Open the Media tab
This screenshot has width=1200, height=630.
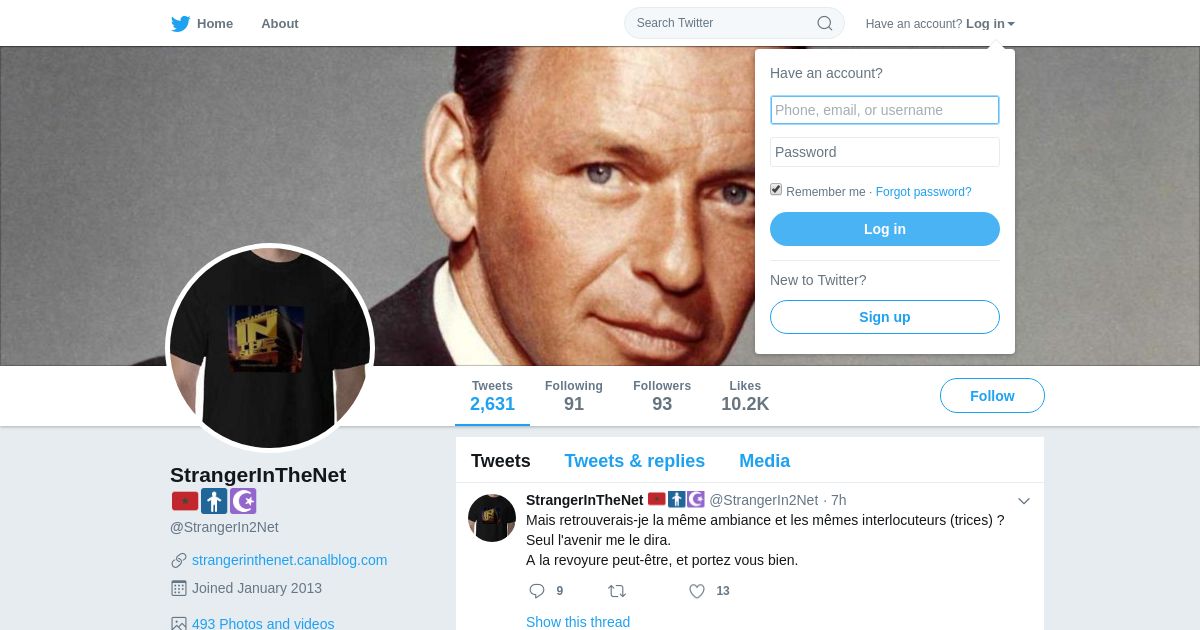(x=764, y=461)
